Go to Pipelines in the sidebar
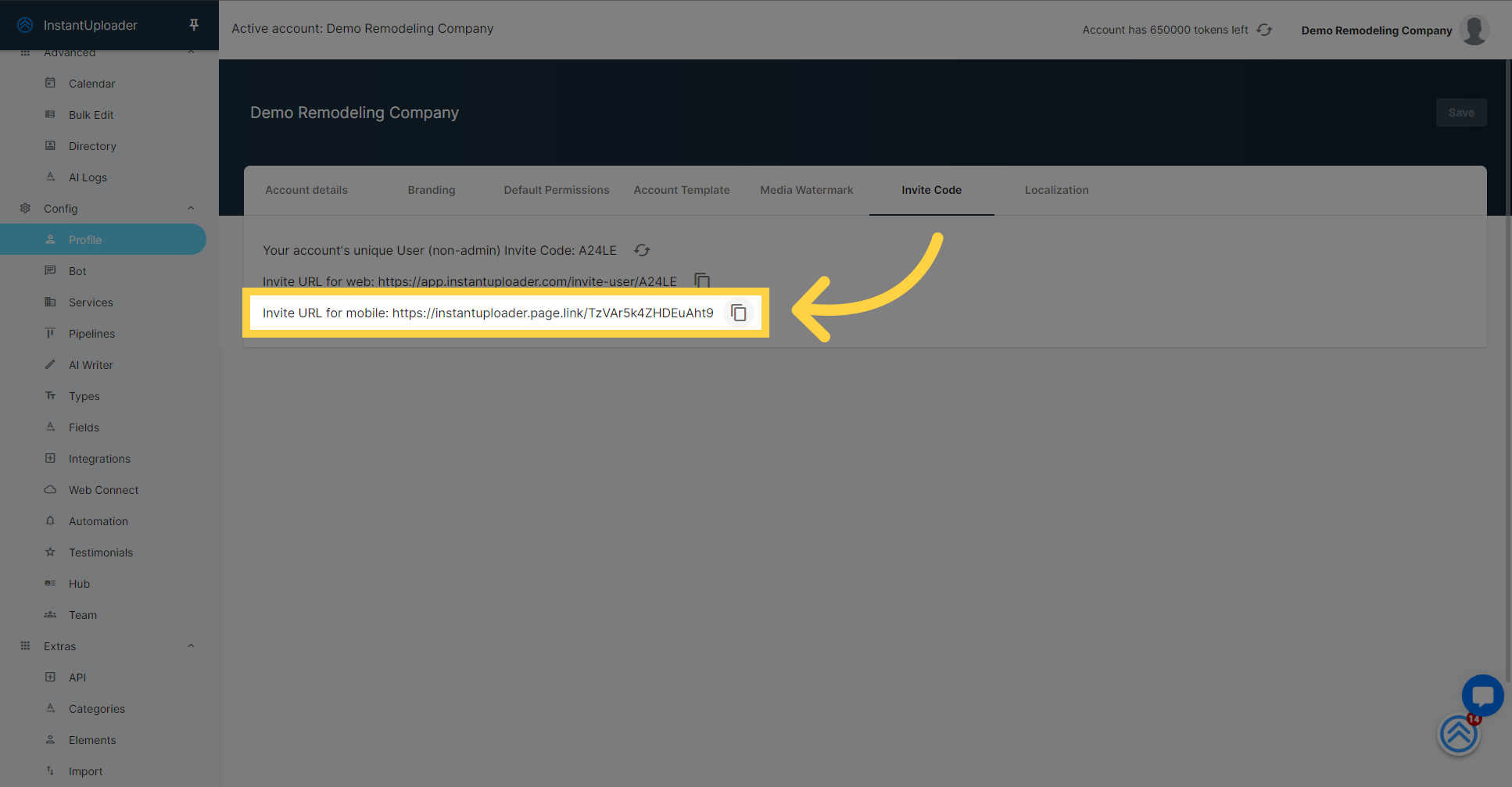Screen dimensions: 1512x787 (x=103, y=334)
